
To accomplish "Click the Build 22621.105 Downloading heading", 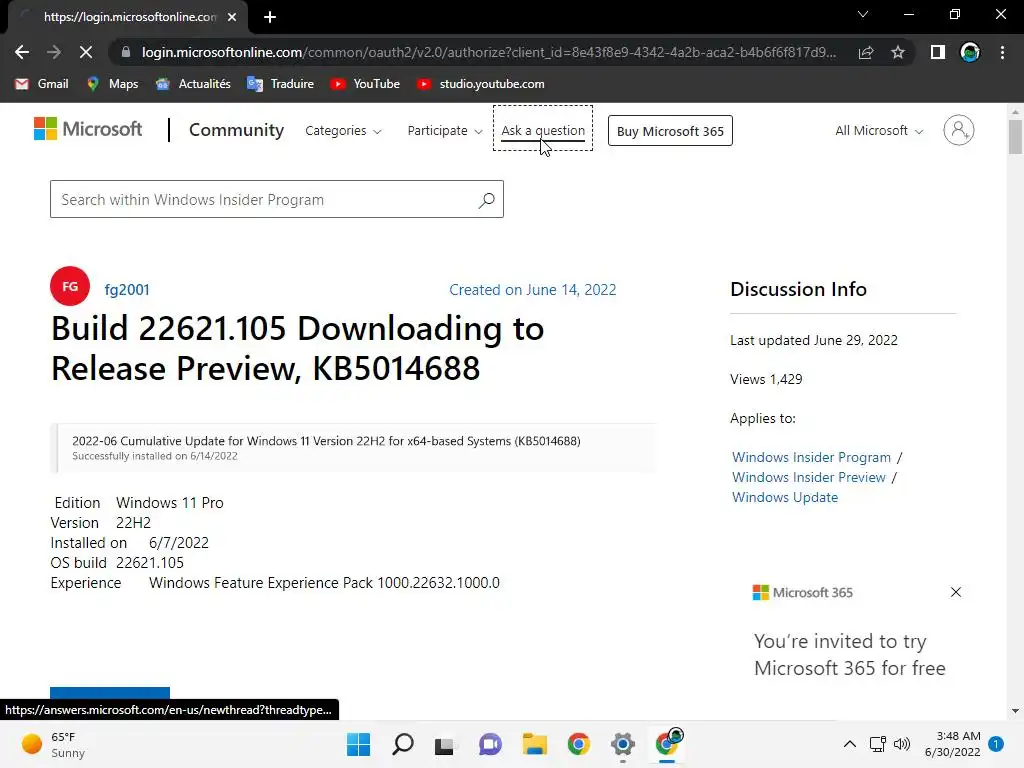I will coord(297,348).
